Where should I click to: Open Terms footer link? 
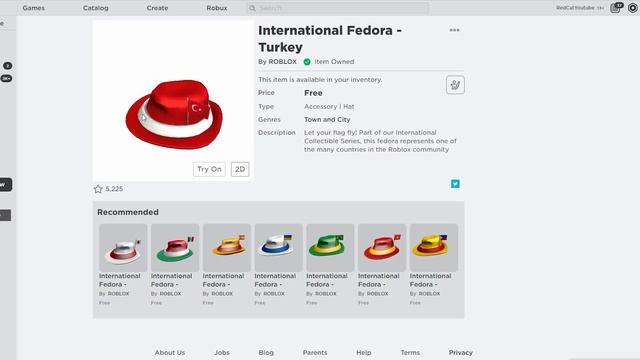coord(410,352)
